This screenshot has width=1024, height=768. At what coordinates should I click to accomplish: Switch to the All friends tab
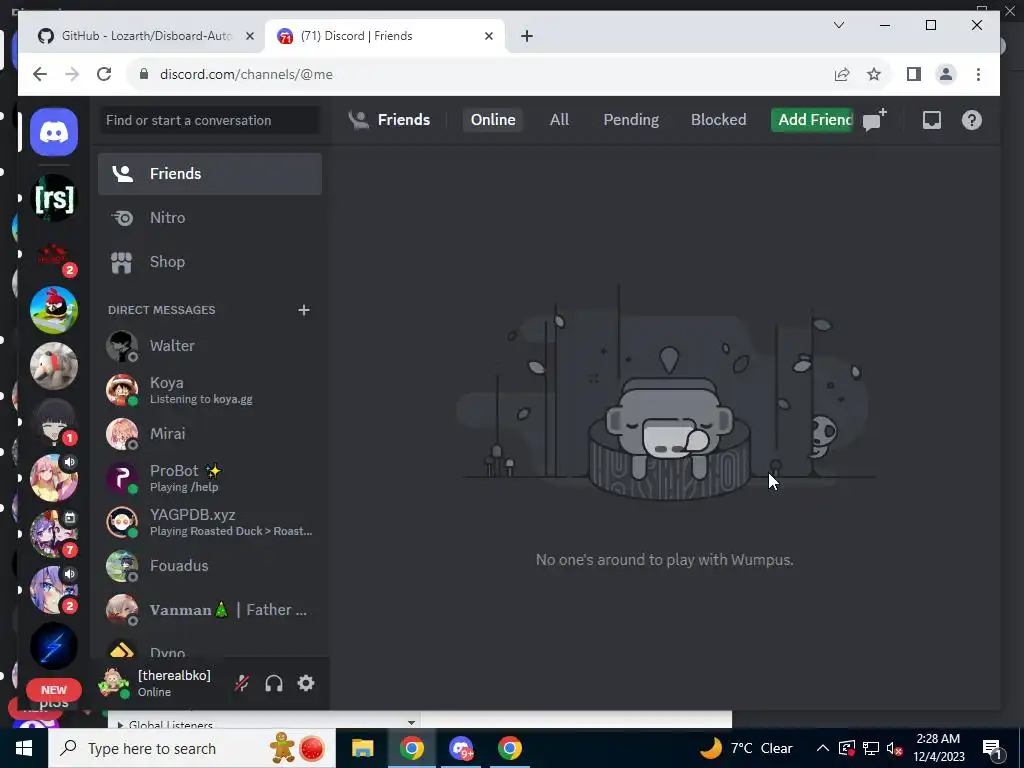(559, 120)
